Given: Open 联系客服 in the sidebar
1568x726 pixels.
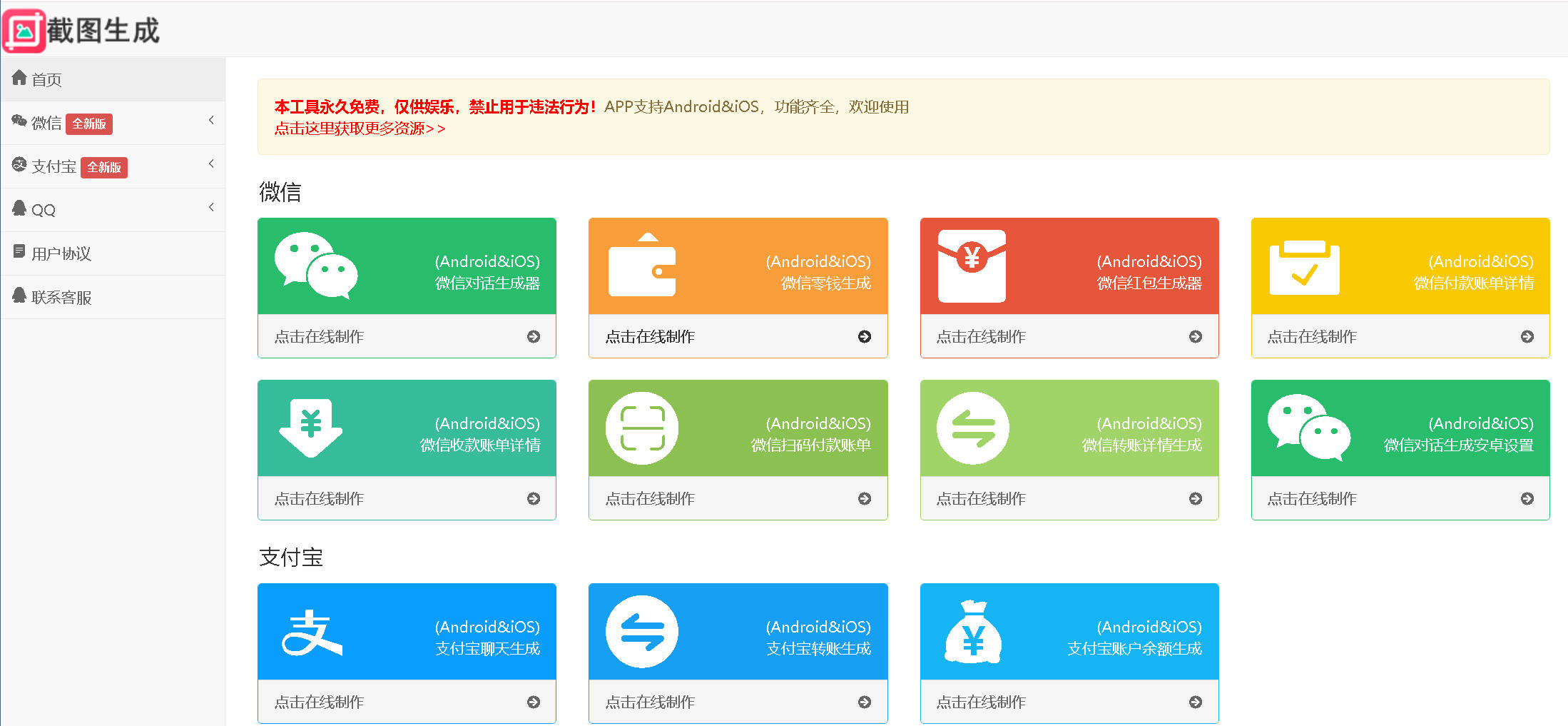Looking at the screenshot, I should tap(61, 297).
